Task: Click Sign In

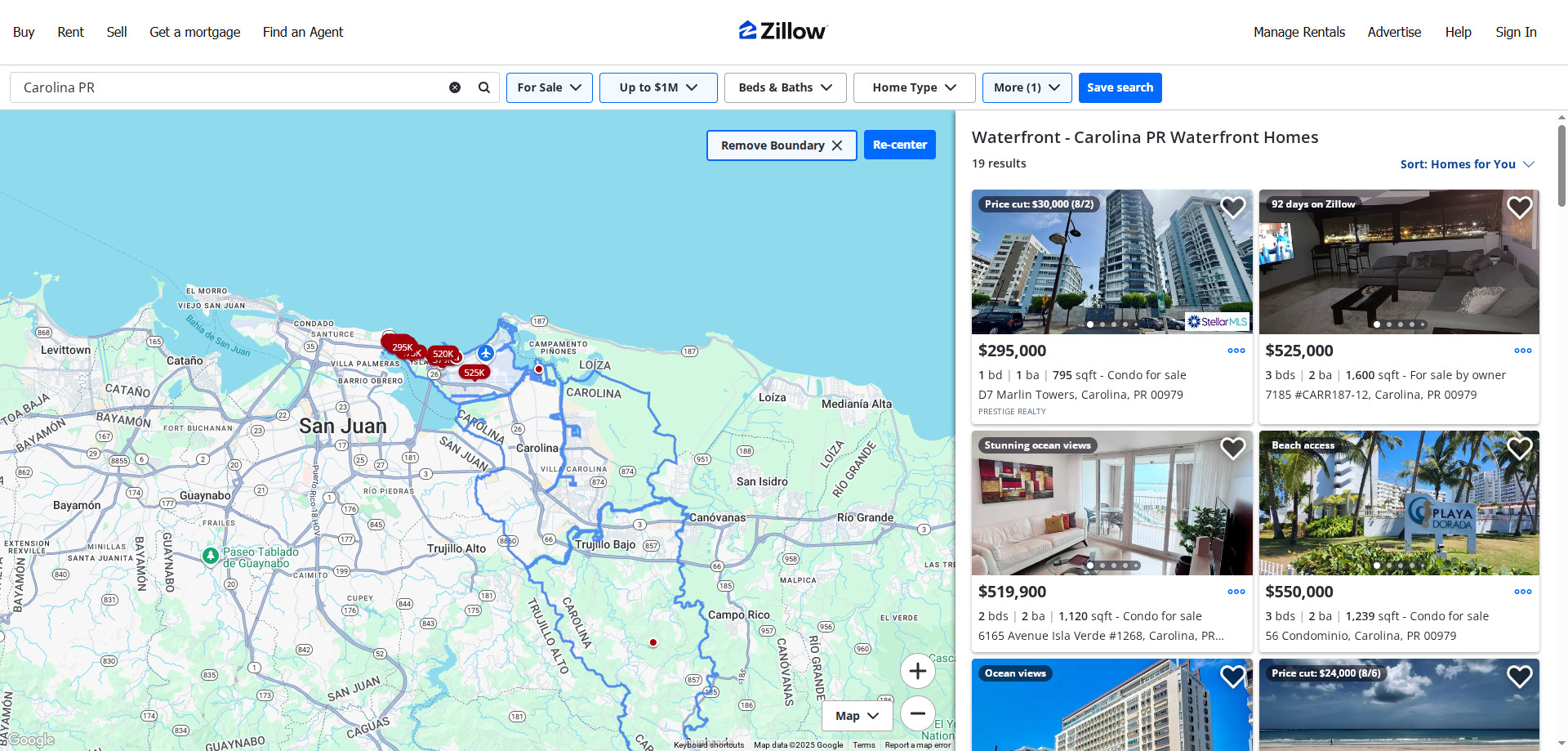Action: point(1516,32)
